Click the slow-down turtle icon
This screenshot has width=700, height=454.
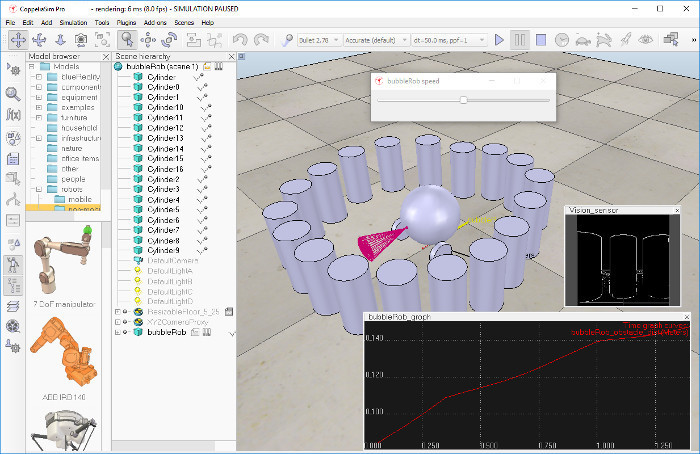click(583, 41)
